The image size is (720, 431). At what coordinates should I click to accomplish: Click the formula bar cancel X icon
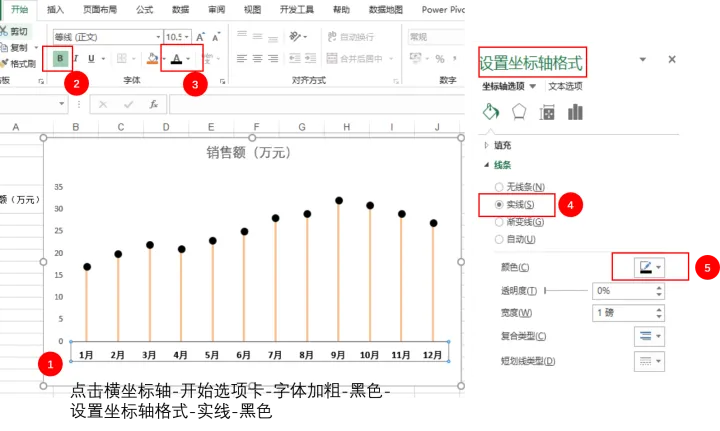[103, 105]
